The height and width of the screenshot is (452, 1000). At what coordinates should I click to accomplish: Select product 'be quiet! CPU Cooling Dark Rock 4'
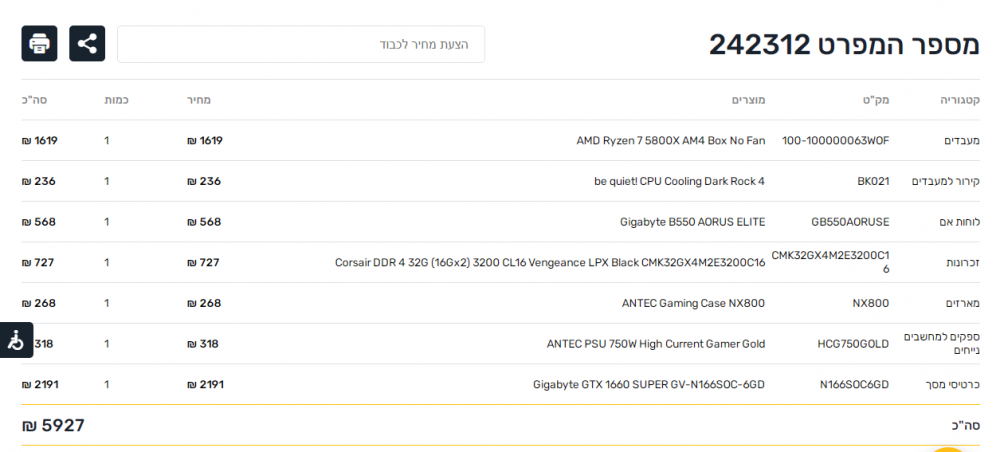click(x=679, y=181)
